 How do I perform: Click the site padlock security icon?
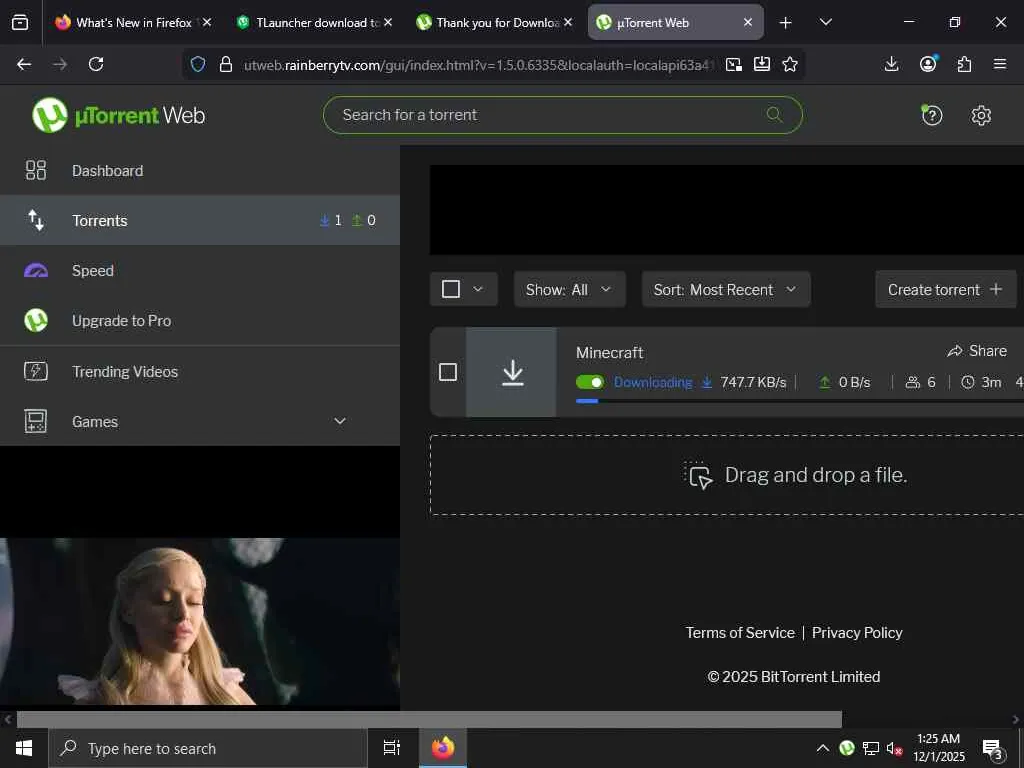pos(226,64)
